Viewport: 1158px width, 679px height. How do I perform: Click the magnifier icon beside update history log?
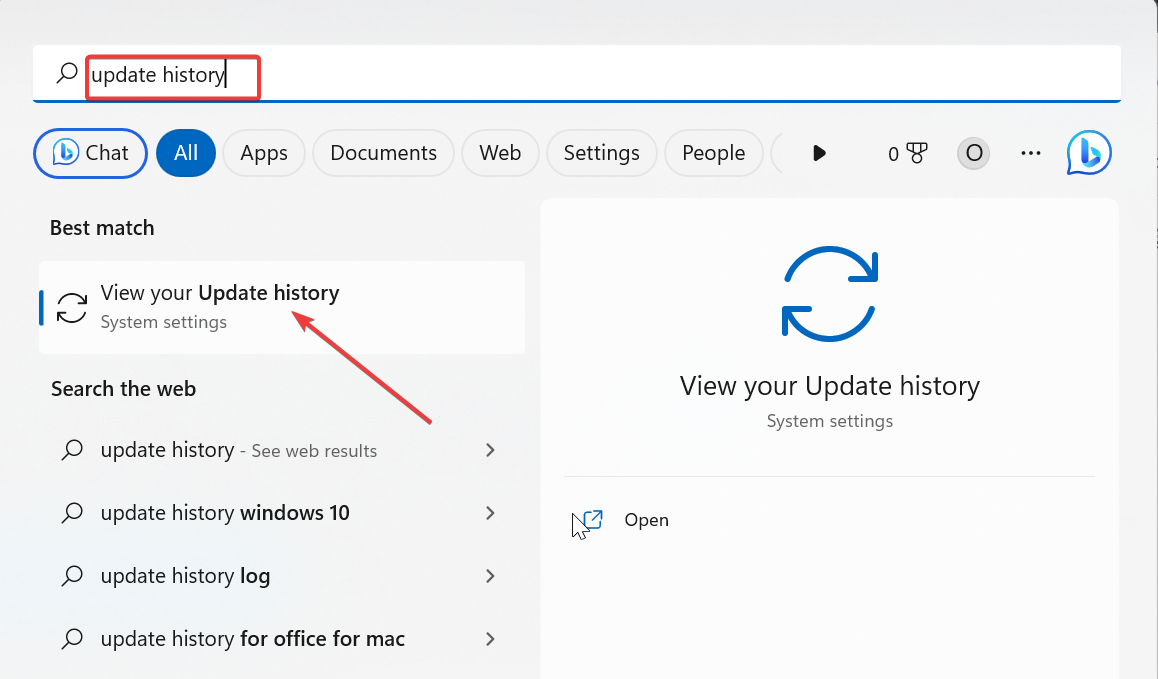coord(72,576)
